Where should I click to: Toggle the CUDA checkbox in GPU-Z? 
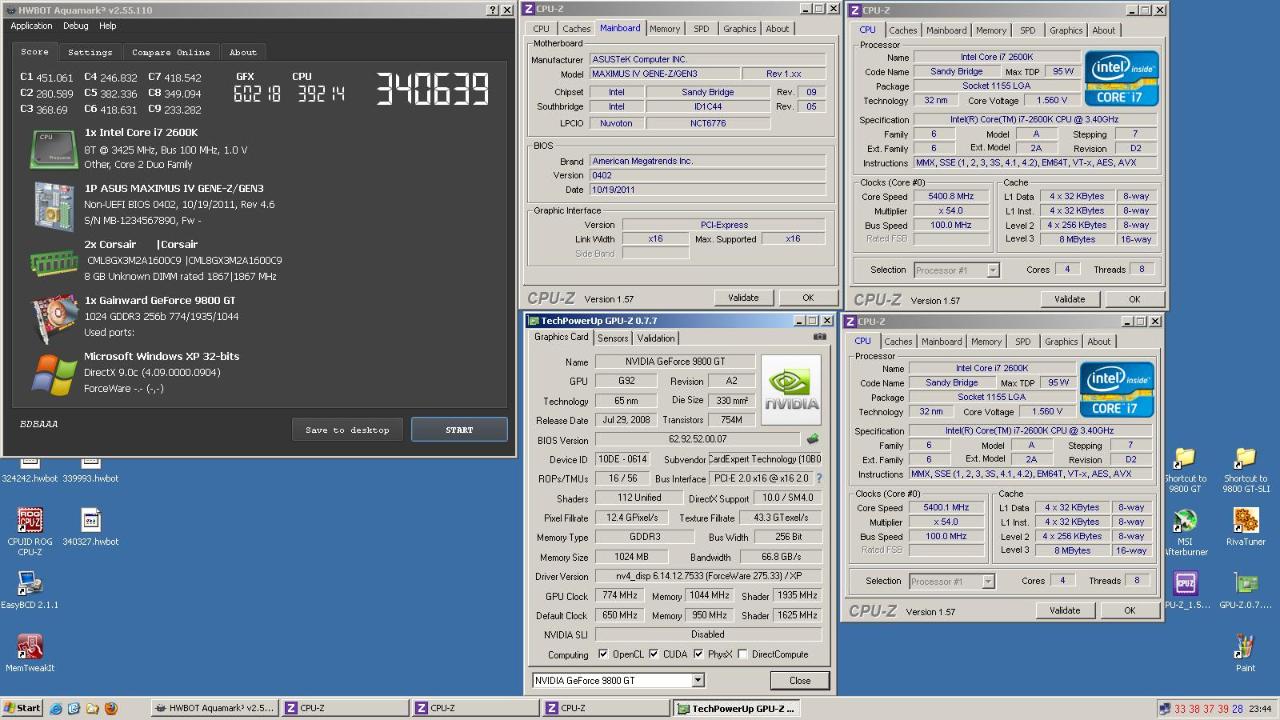pyautogui.click(x=653, y=654)
